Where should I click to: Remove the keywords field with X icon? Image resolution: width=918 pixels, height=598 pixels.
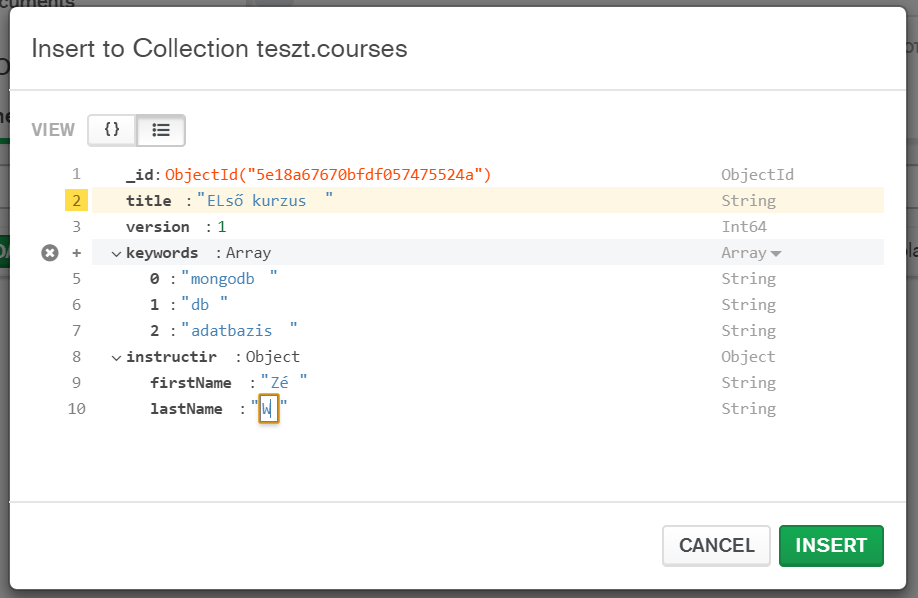pyautogui.click(x=50, y=253)
